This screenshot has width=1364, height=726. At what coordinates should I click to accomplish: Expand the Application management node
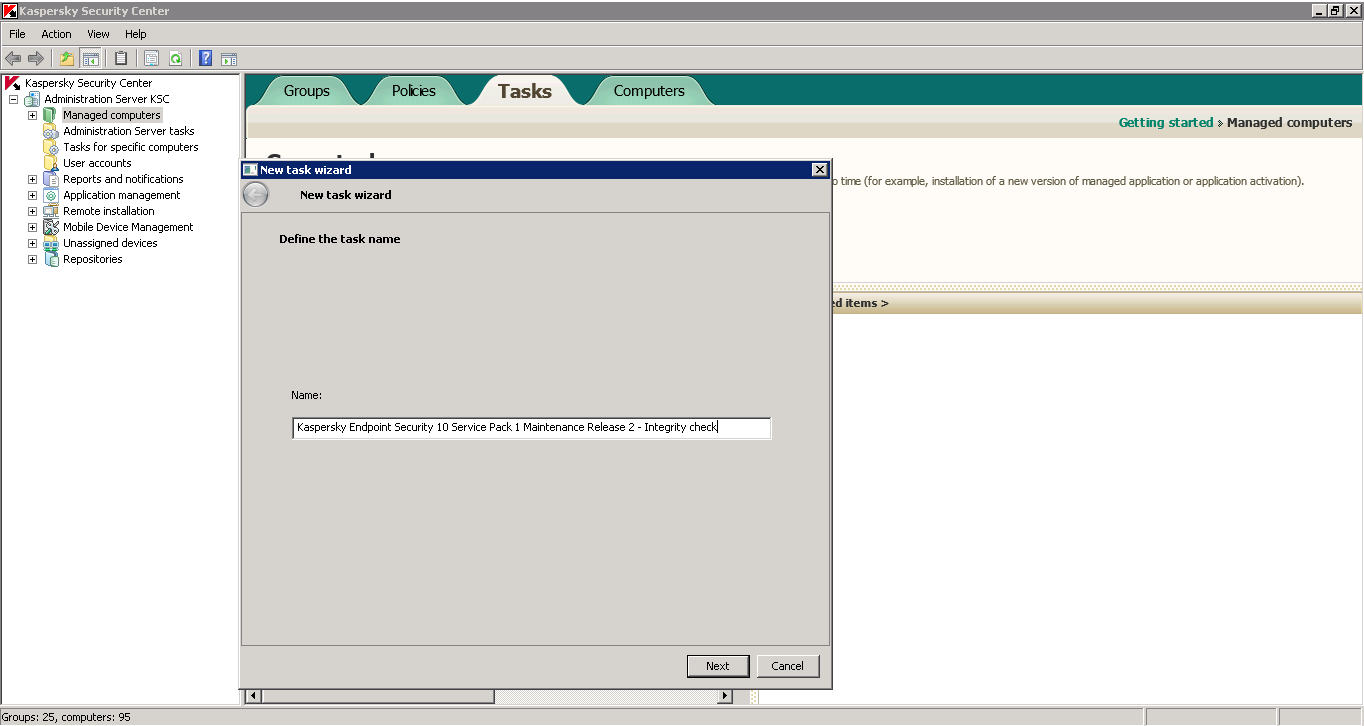point(32,195)
